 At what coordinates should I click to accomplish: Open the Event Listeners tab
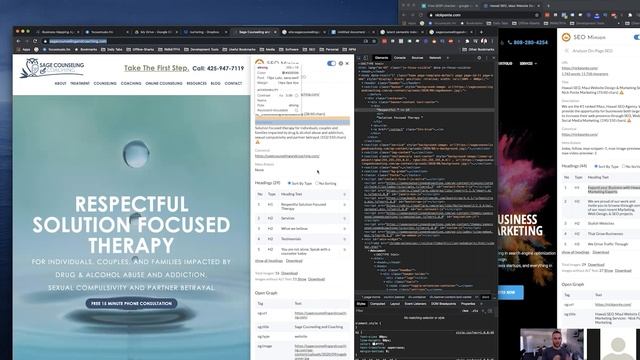click(x=415, y=304)
